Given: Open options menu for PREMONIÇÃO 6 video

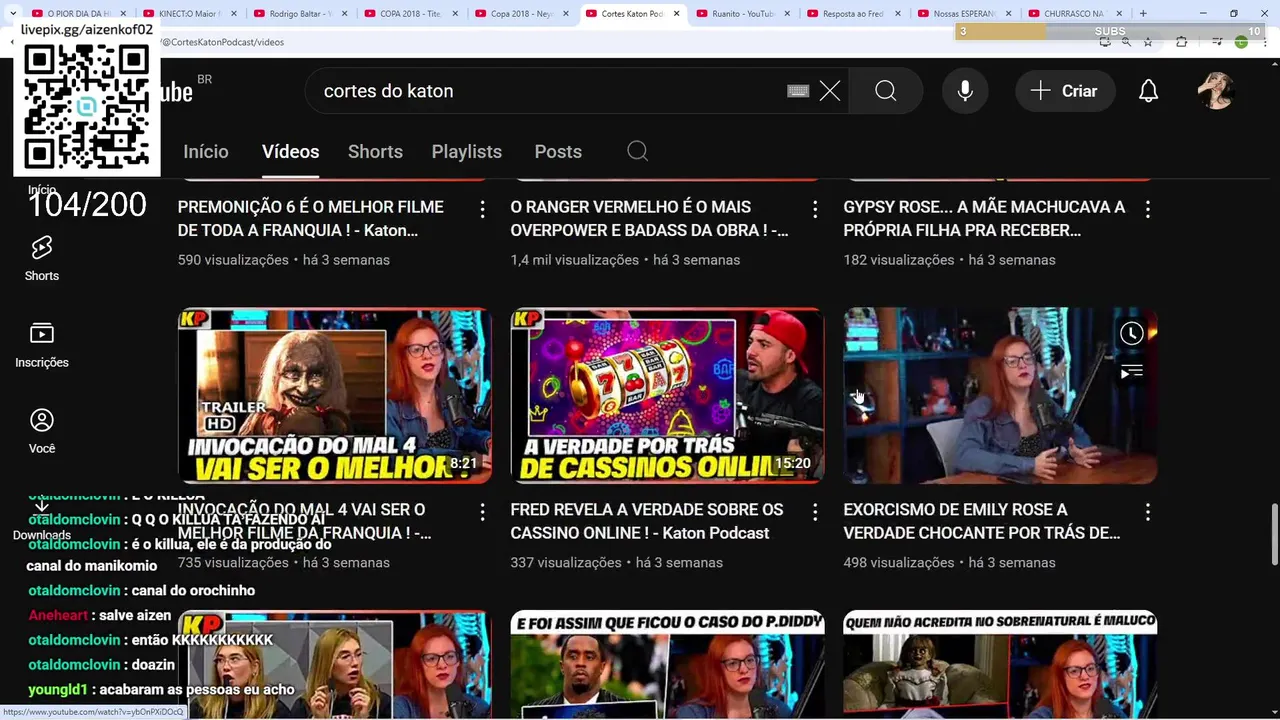Looking at the screenshot, I should pos(482,209).
